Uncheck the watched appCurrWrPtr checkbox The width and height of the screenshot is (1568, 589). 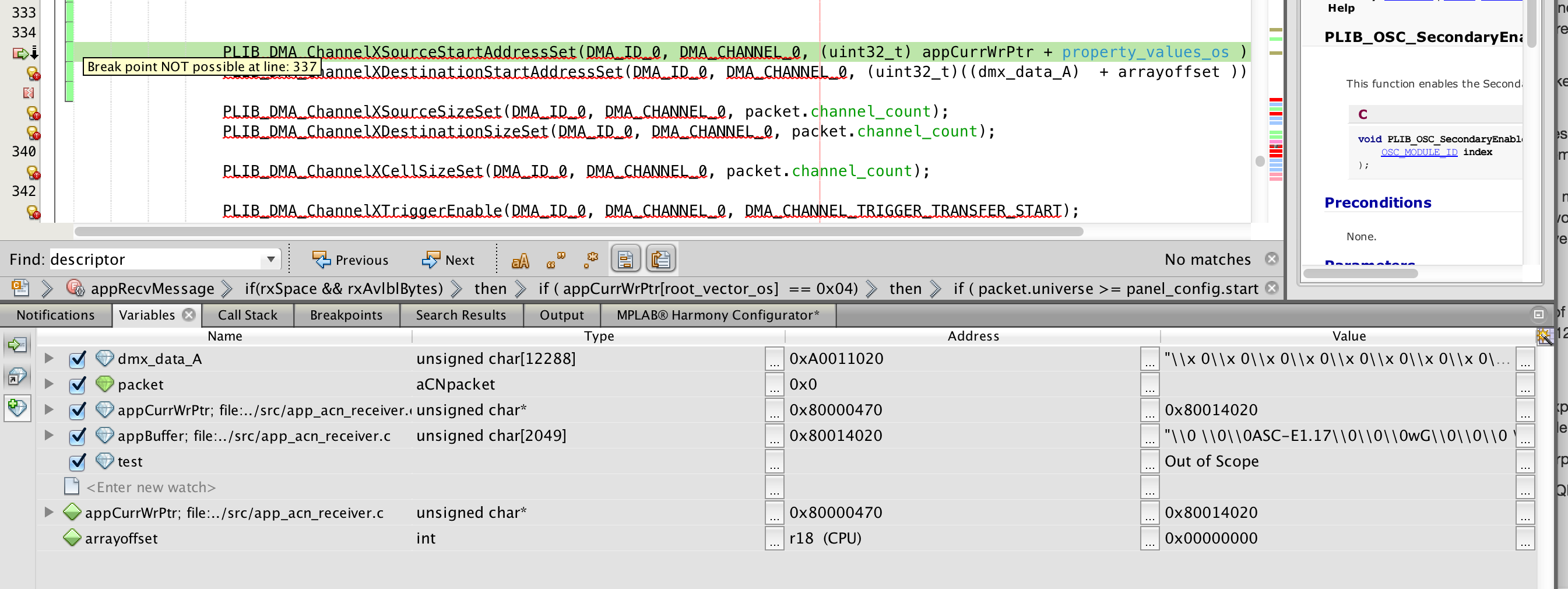78,410
